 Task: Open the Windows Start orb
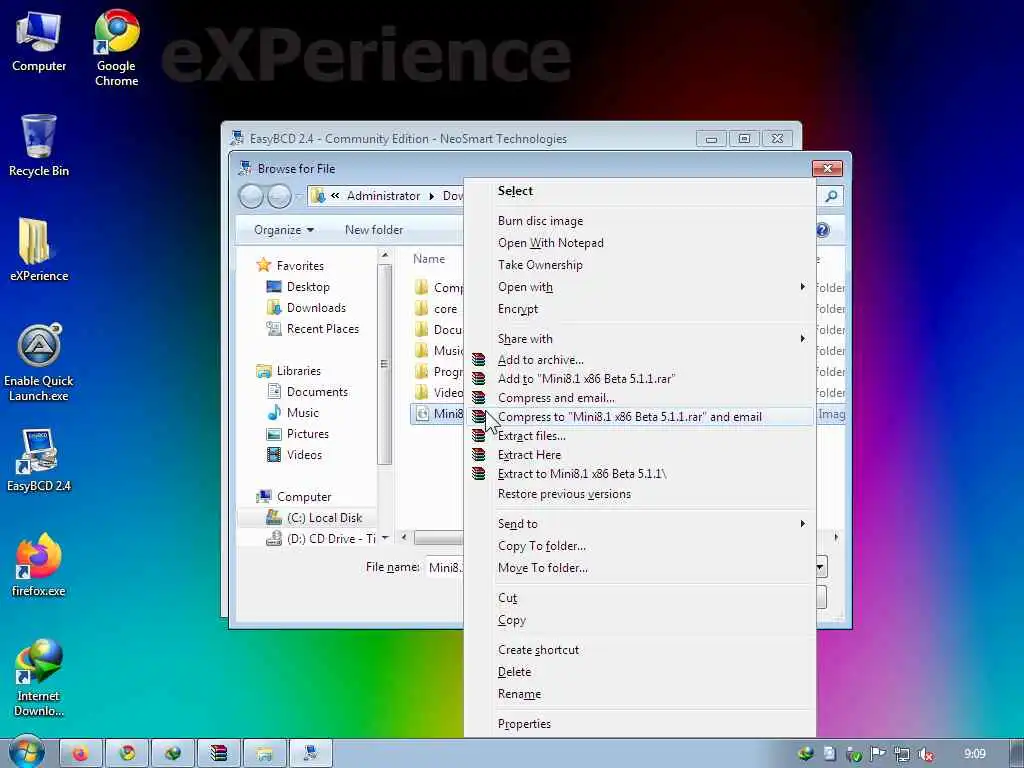26,752
